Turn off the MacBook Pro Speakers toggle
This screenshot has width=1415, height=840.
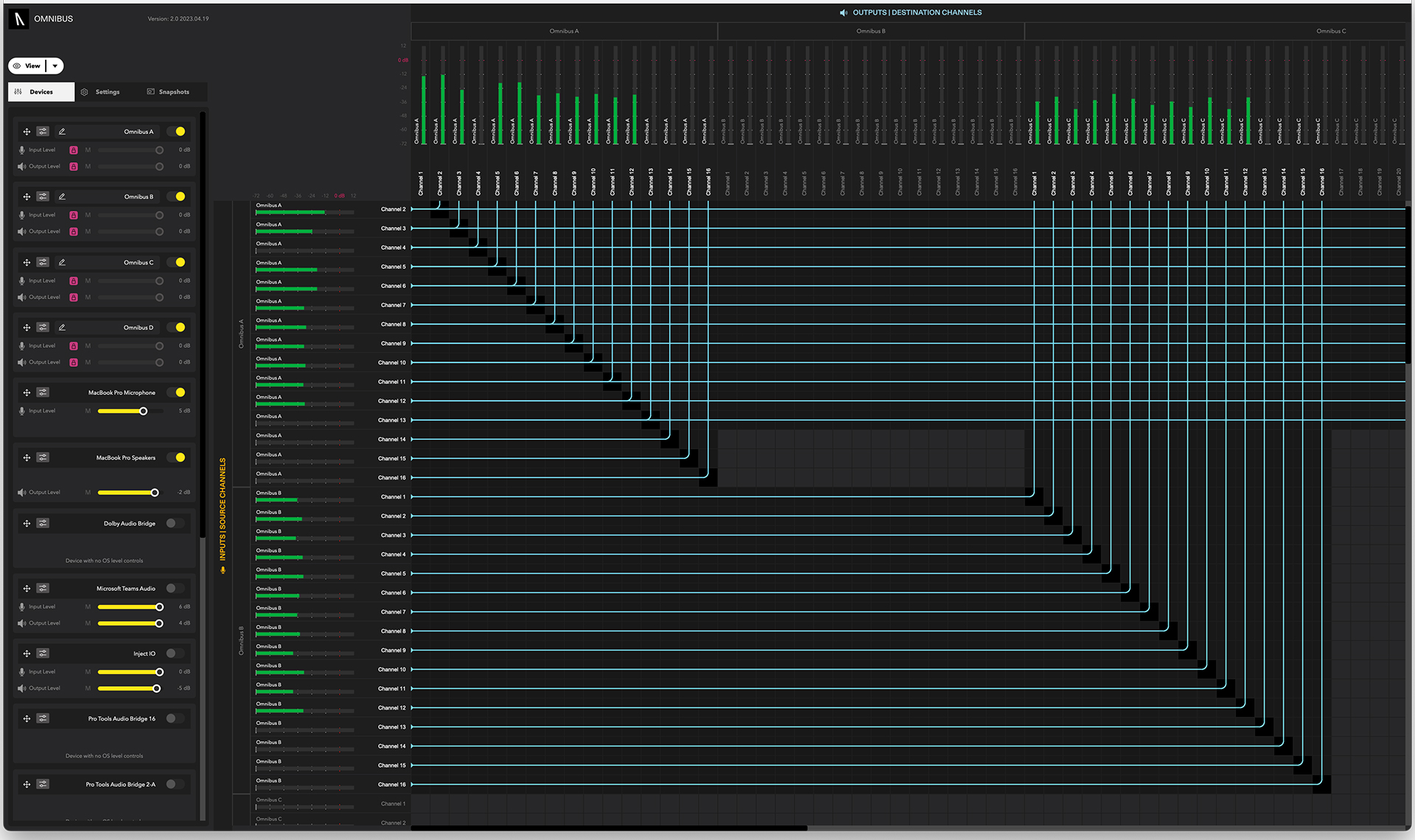176,458
